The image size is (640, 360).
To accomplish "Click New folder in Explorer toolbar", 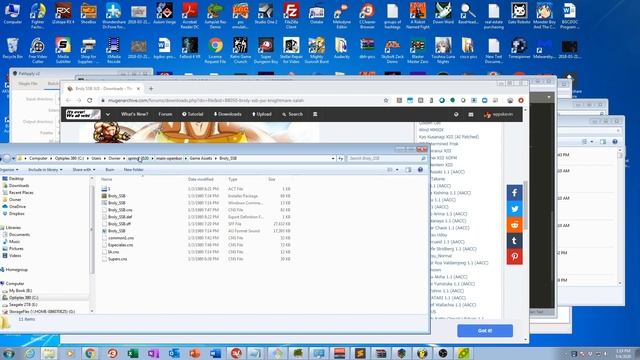I will pyautogui.click(x=133, y=169).
